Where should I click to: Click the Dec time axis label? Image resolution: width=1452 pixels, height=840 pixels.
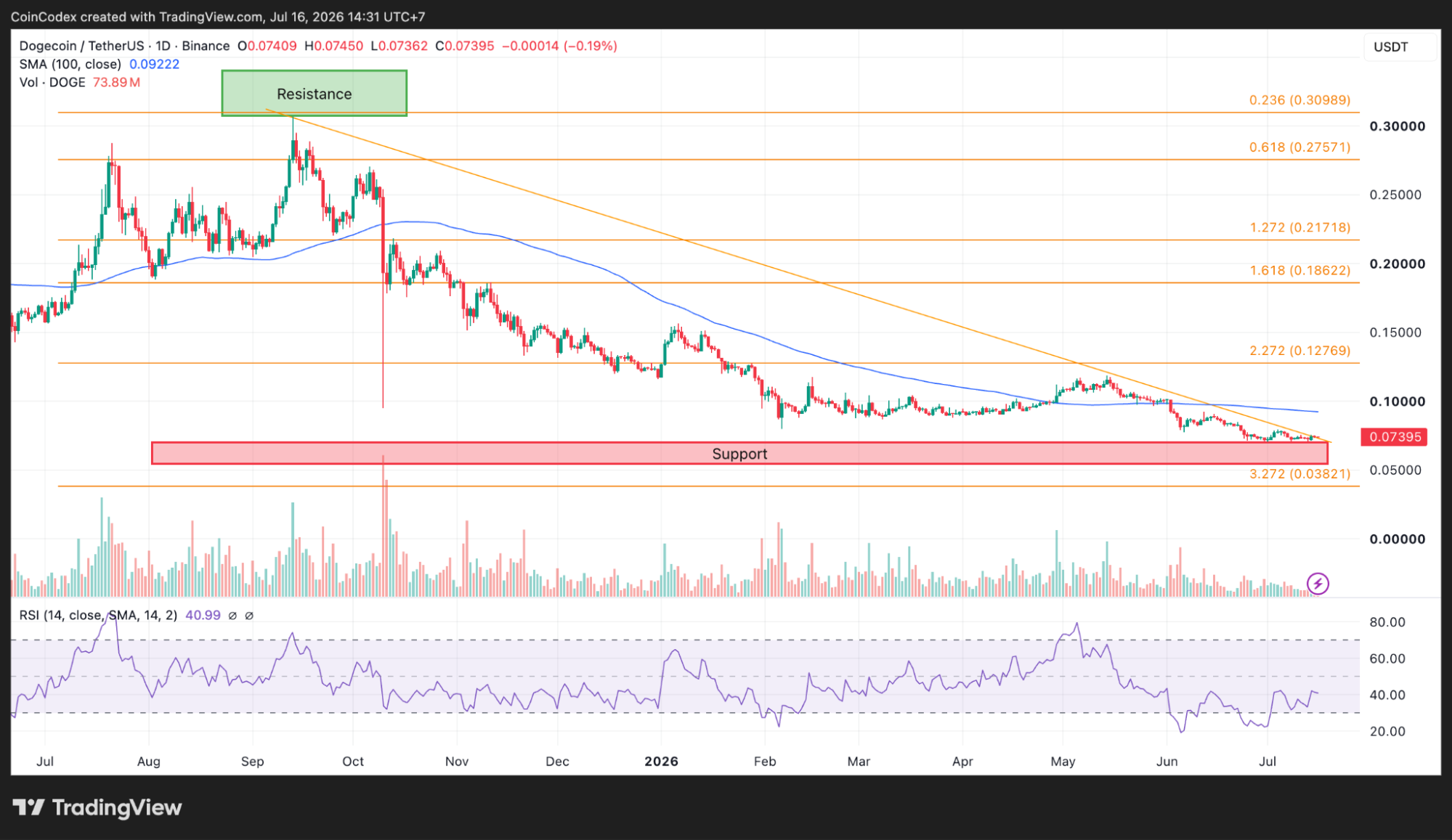tap(557, 762)
